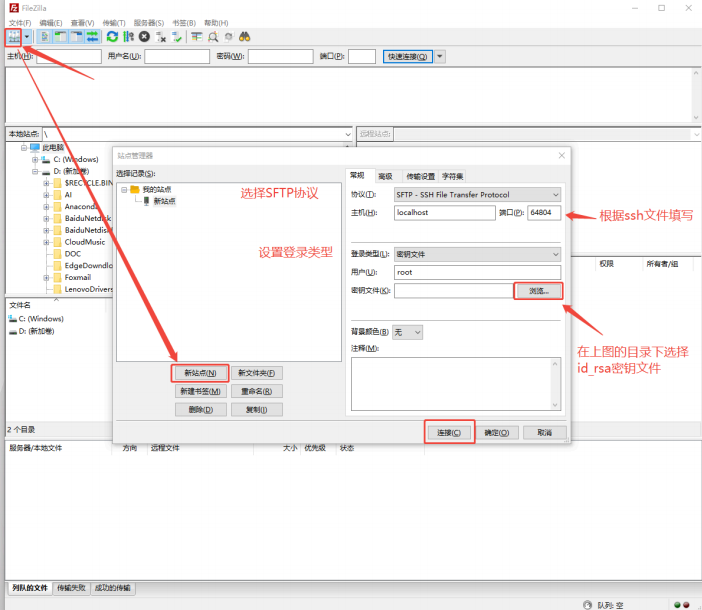Click the quickconnect host input field
This screenshot has height=610, width=702.
(69, 56)
